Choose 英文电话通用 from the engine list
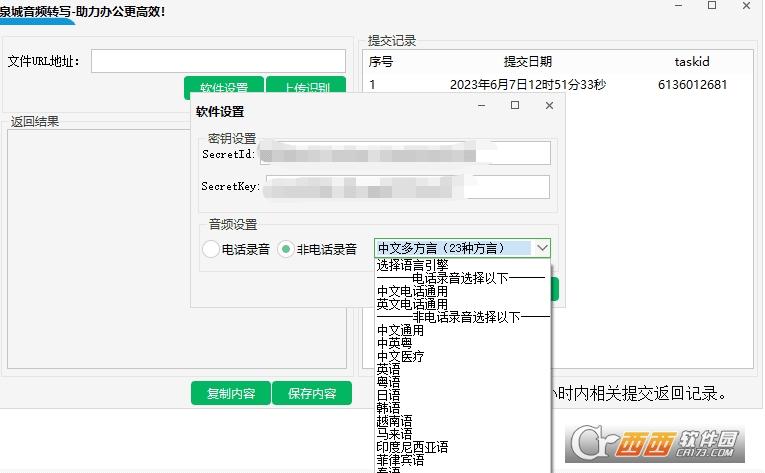The height and width of the screenshot is (473, 765). click(x=412, y=304)
